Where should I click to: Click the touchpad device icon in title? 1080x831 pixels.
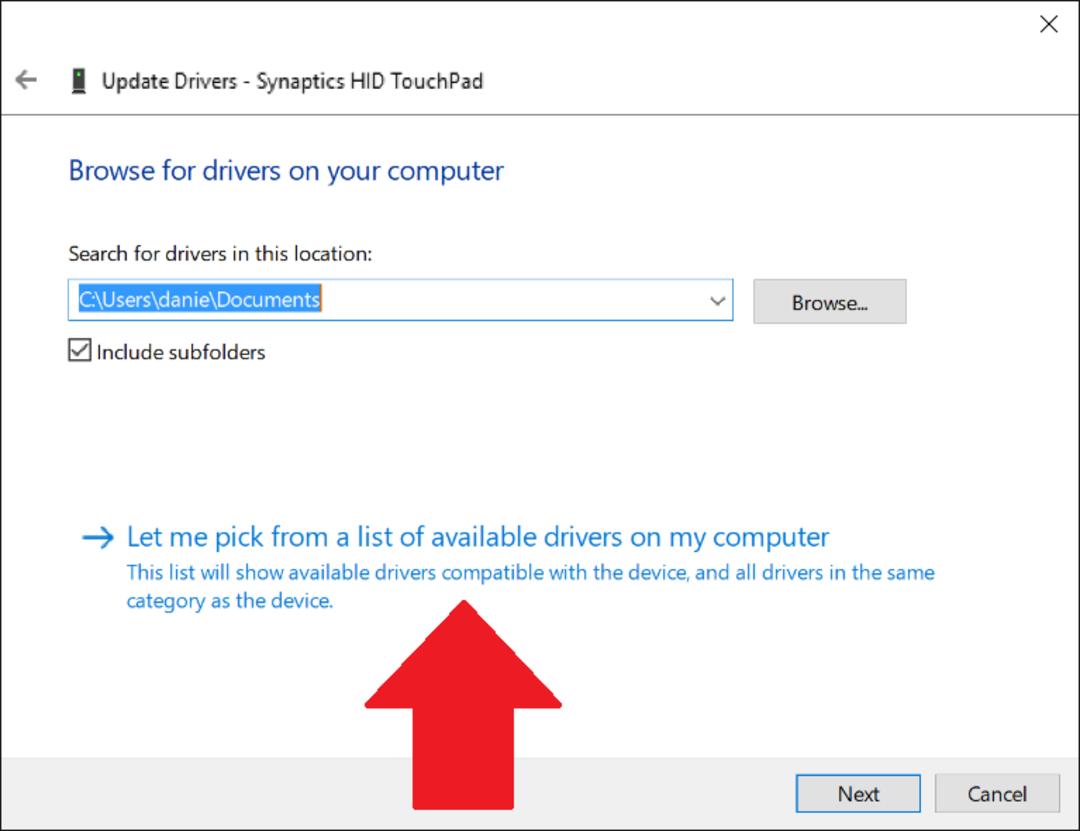[x=79, y=81]
